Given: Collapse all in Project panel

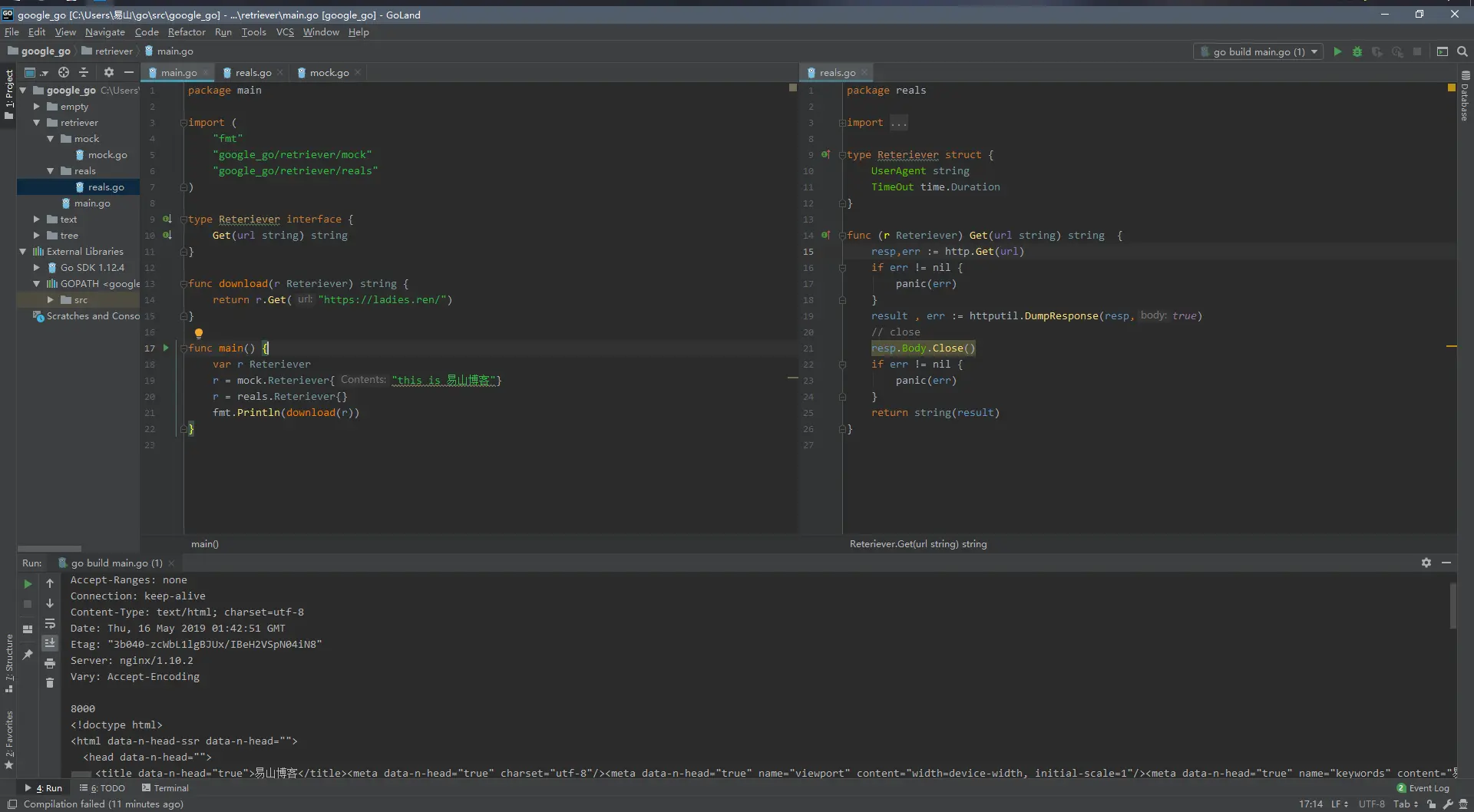Looking at the screenshot, I should 84,72.
